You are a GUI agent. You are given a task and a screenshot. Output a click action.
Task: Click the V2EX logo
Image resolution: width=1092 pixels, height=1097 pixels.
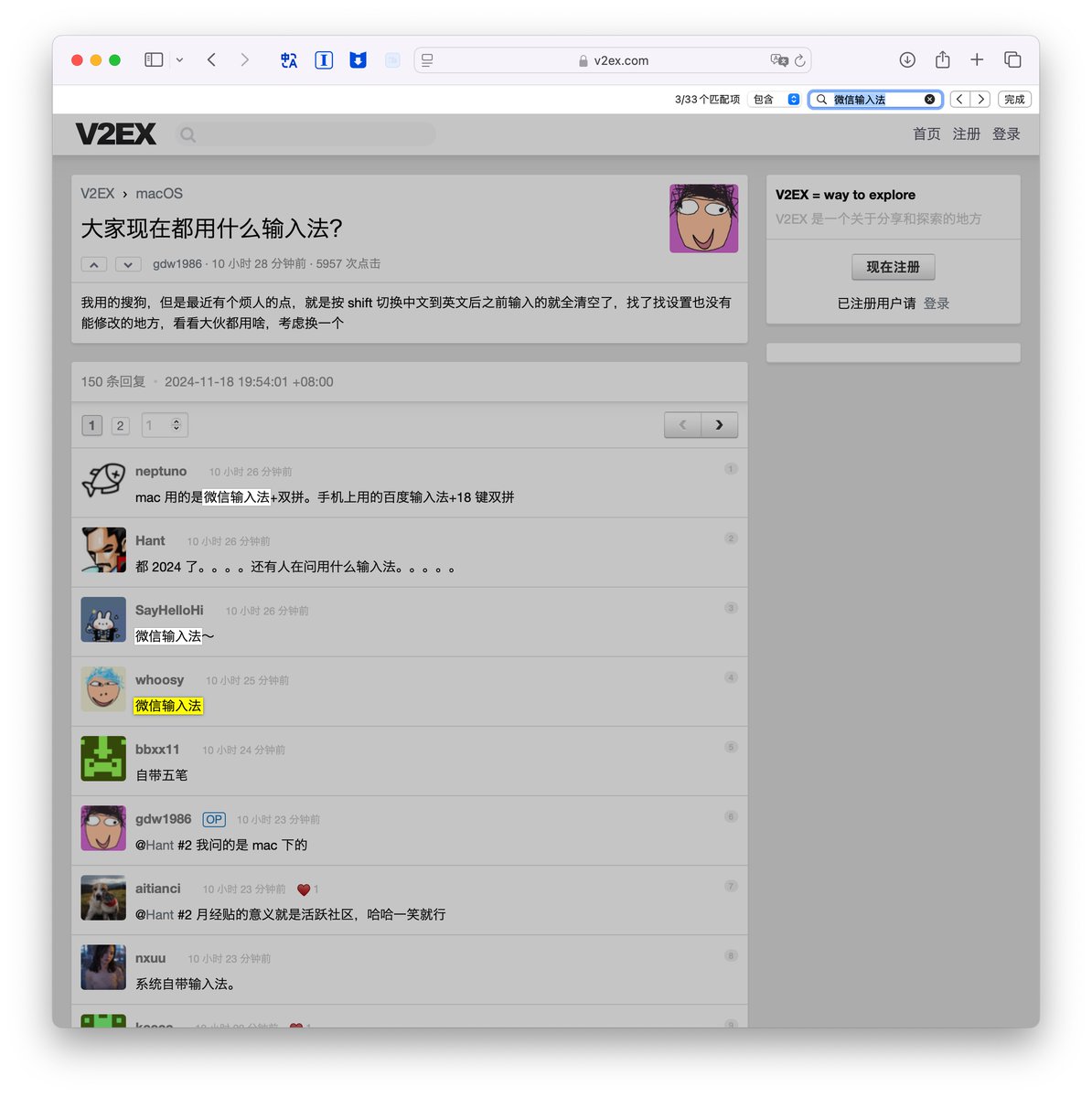tap(116, 134)
